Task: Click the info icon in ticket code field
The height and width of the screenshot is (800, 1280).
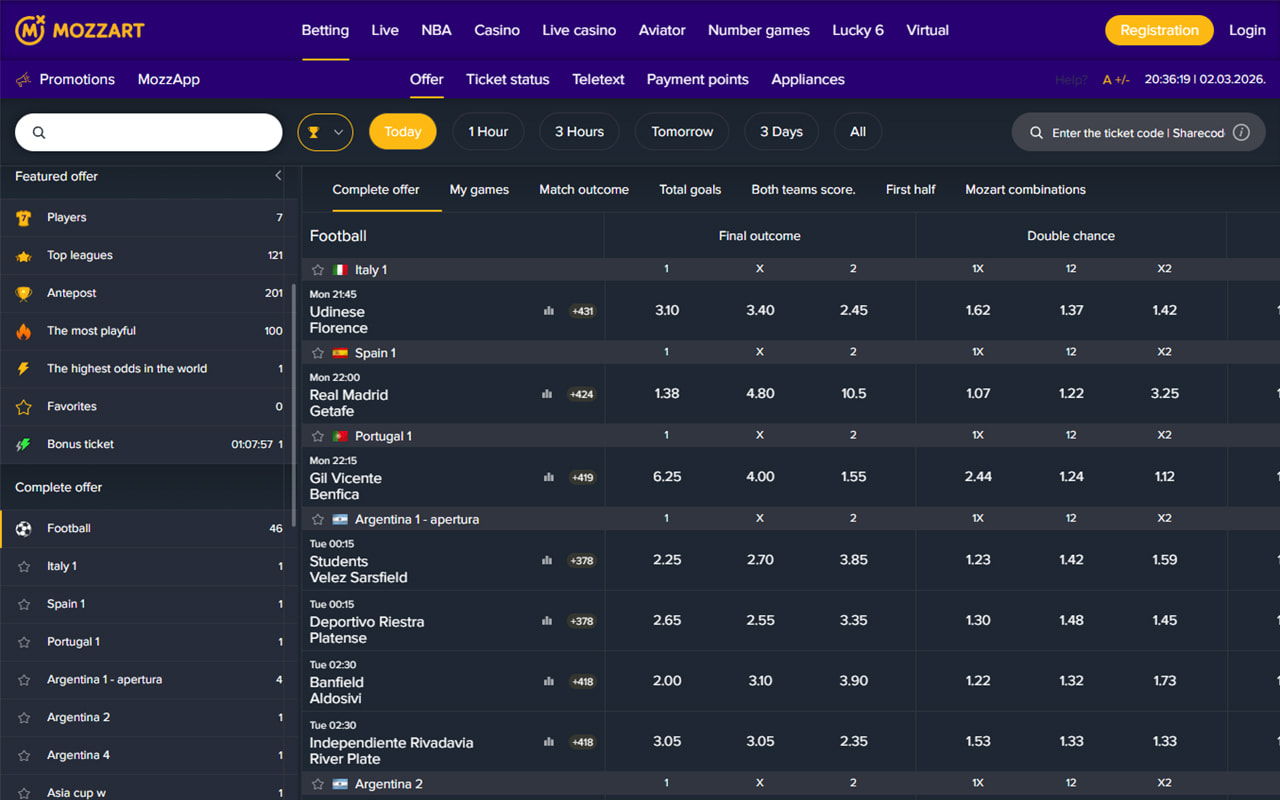Action: coord(1241,132)
